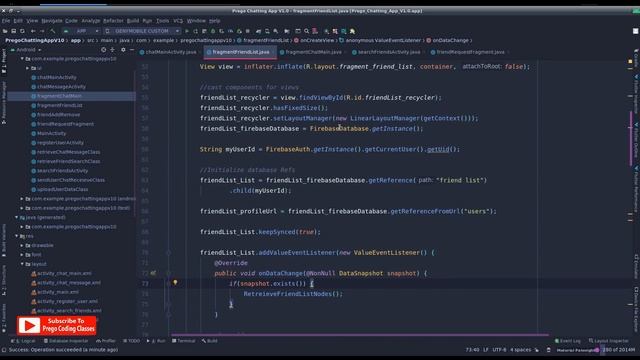640x360 pixels.
Task: Click the Forward navigation arrow
Action: [42, 31]
